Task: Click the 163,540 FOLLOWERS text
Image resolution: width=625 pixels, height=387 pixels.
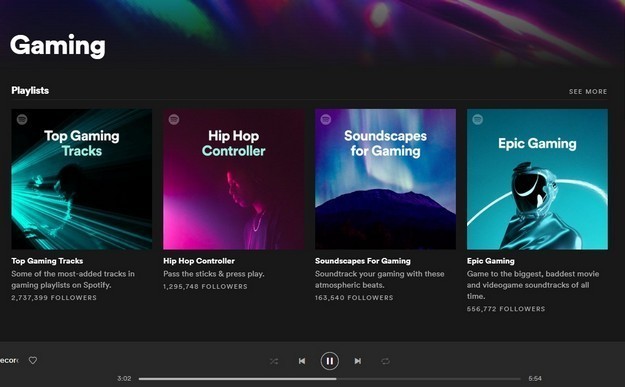Action: [x=354, y=298]
